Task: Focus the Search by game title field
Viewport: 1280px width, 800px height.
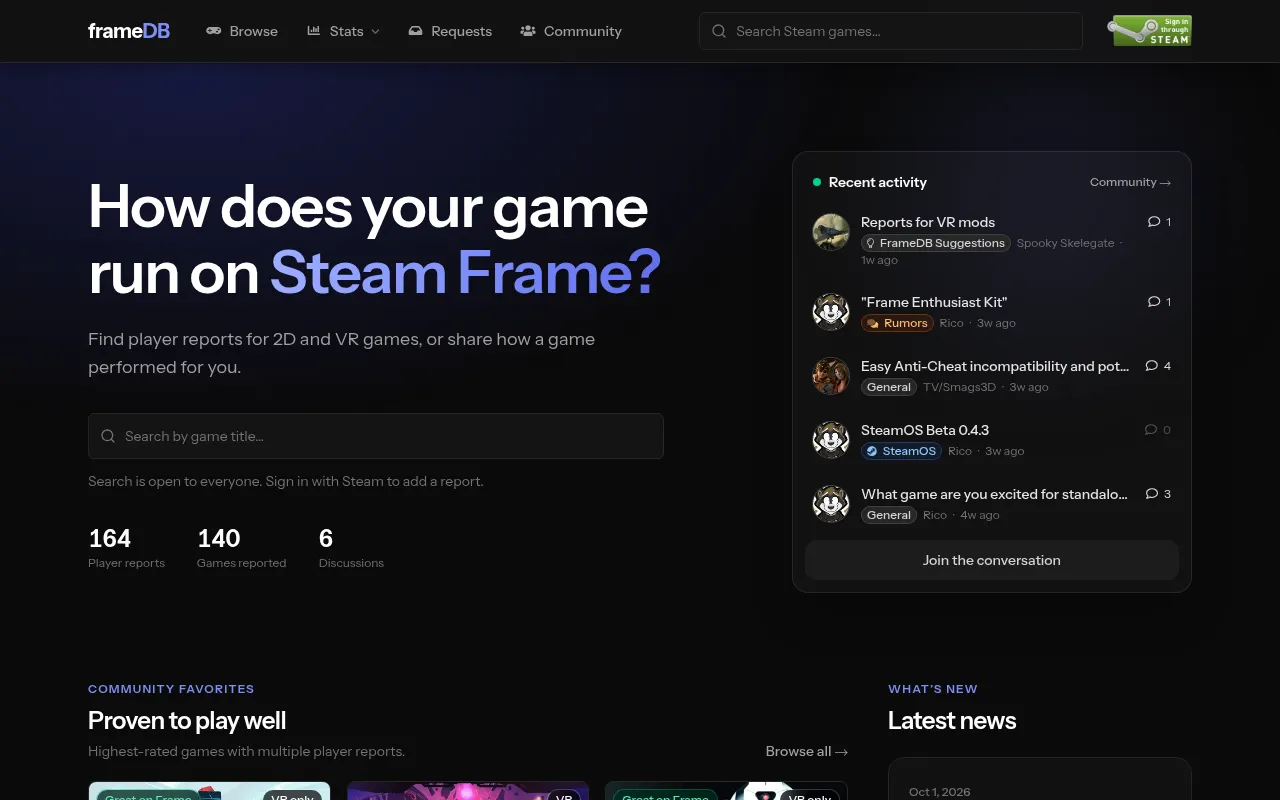Action: (x=376, y=436)
